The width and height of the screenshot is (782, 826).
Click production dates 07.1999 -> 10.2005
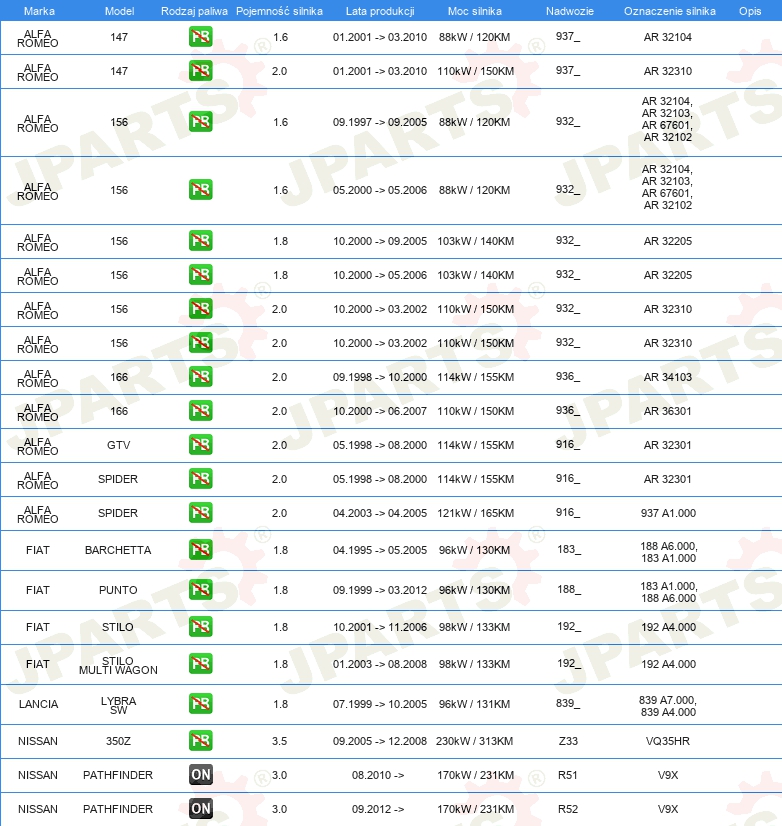click(x=380, y=704)
